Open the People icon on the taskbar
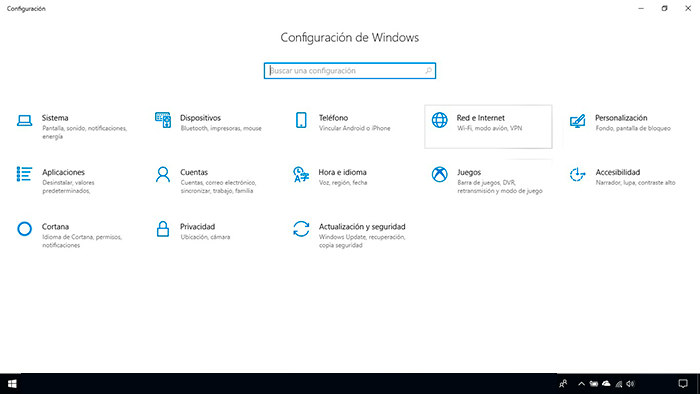Screen dimensions: 700x394 [563, 384]
